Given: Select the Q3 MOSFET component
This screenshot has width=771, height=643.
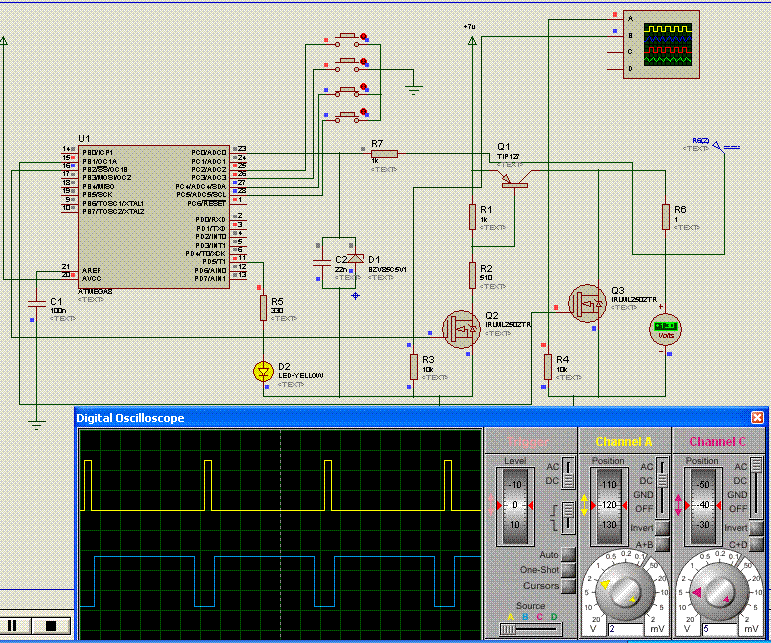Looking at the screenshot, I should 586,304.
